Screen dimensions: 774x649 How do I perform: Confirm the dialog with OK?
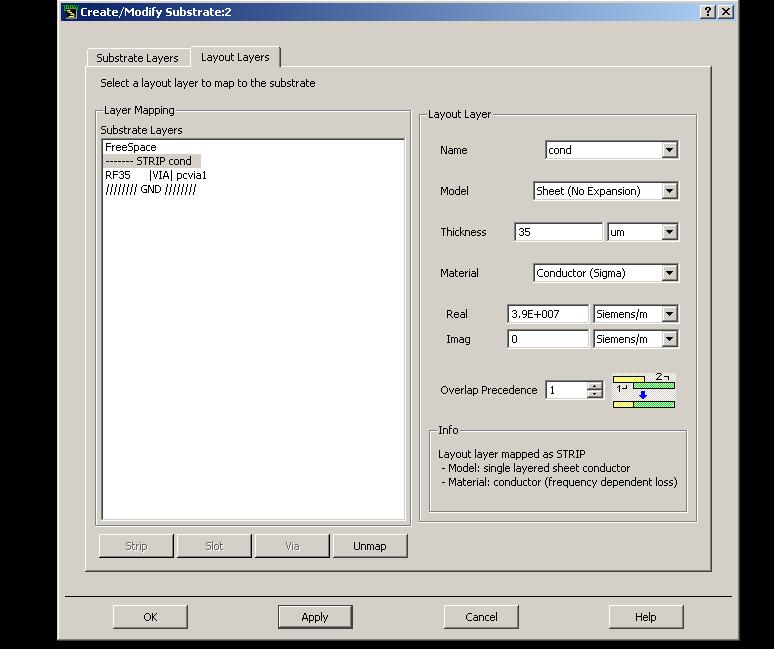(150, 617)
